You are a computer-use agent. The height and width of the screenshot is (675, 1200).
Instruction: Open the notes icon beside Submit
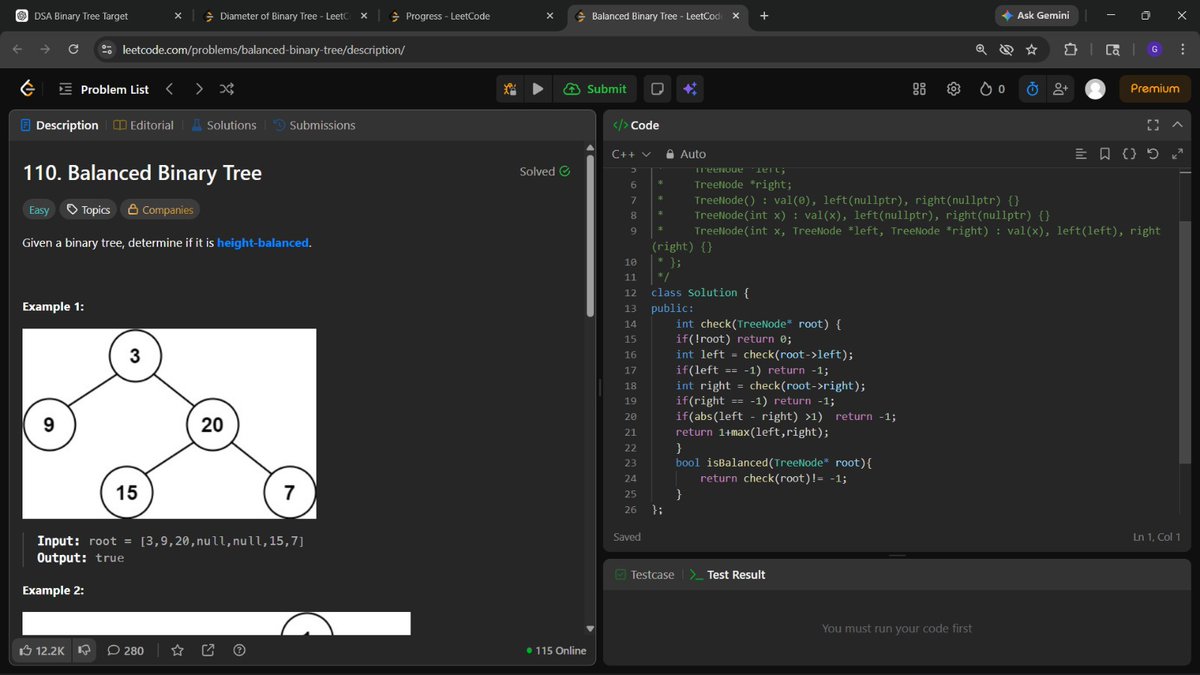click(657, 89)
